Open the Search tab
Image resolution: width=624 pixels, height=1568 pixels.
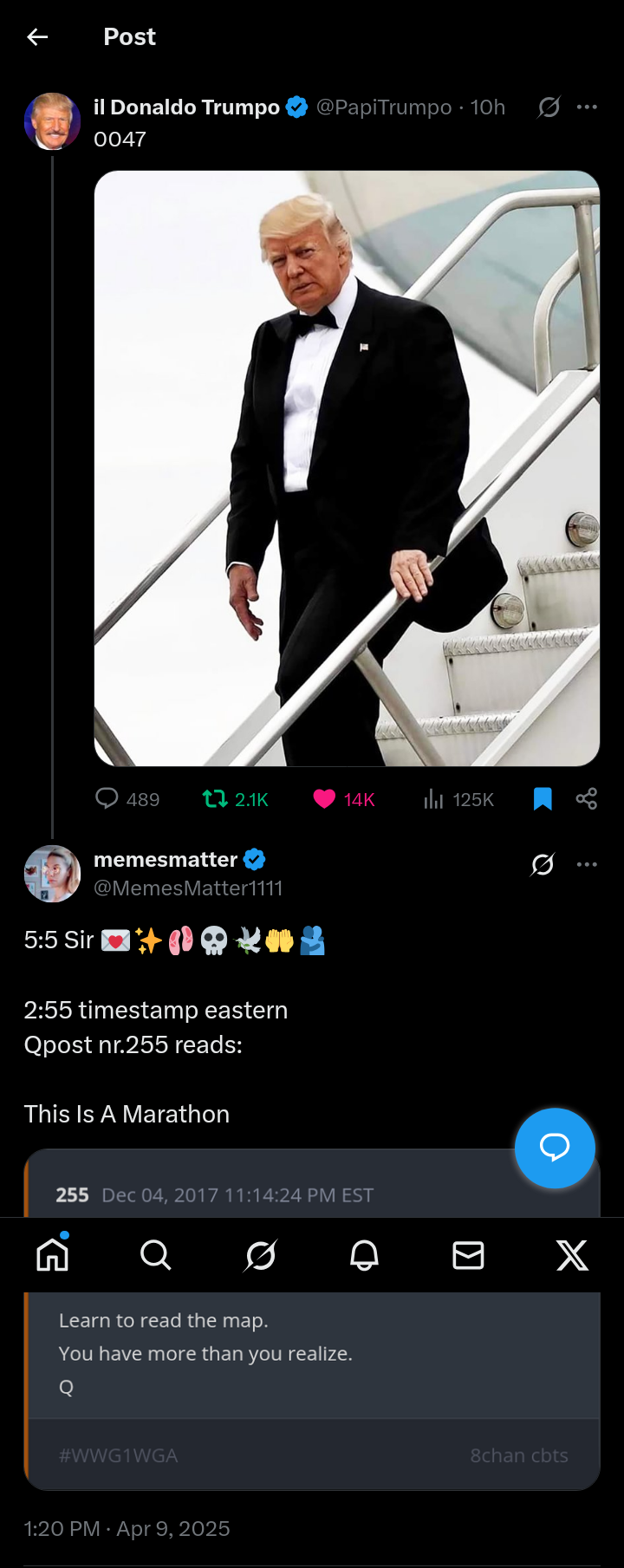(x=156, y=1254)
